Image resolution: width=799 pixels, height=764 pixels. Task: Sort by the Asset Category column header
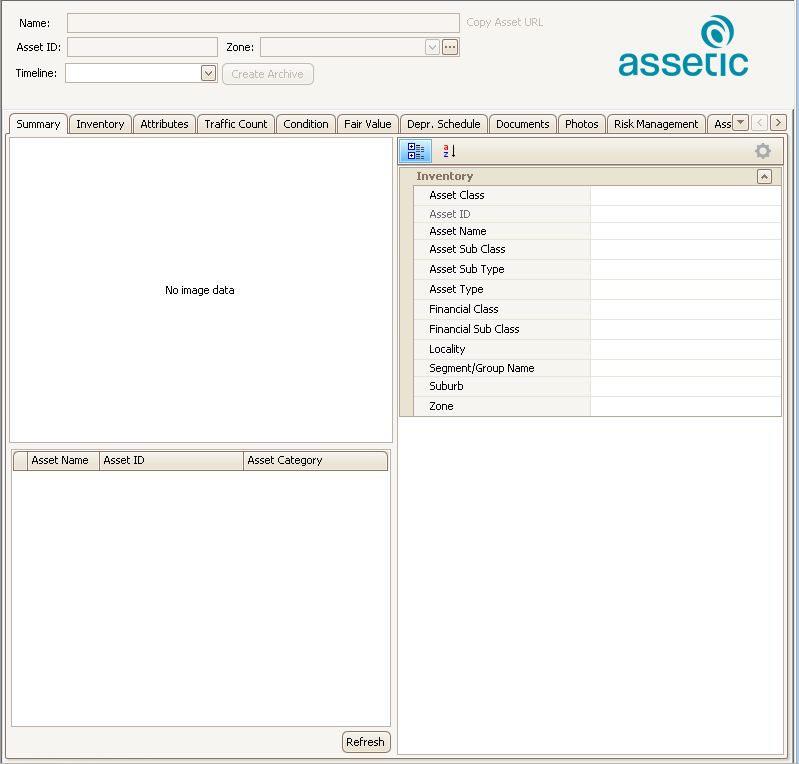(314, 461)
